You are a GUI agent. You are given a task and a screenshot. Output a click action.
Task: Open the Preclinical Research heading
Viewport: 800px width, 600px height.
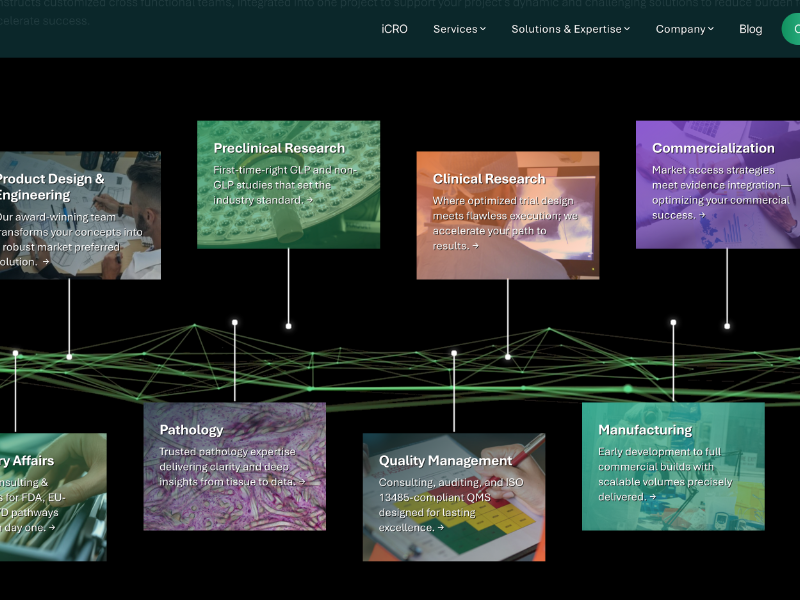click(x=279, y=148)
